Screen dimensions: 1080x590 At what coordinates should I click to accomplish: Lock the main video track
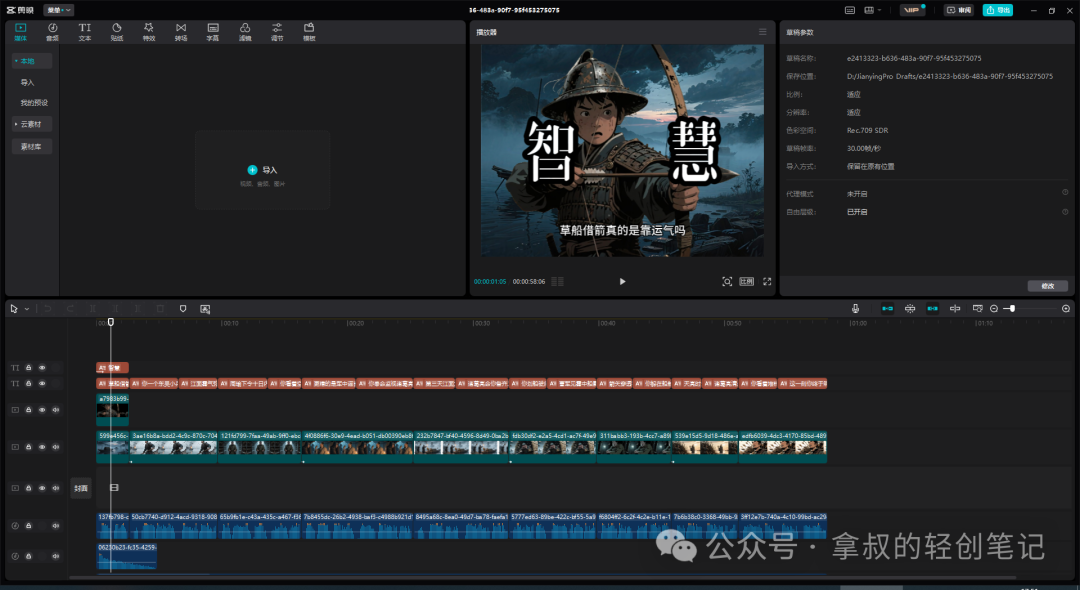point(29,447)
